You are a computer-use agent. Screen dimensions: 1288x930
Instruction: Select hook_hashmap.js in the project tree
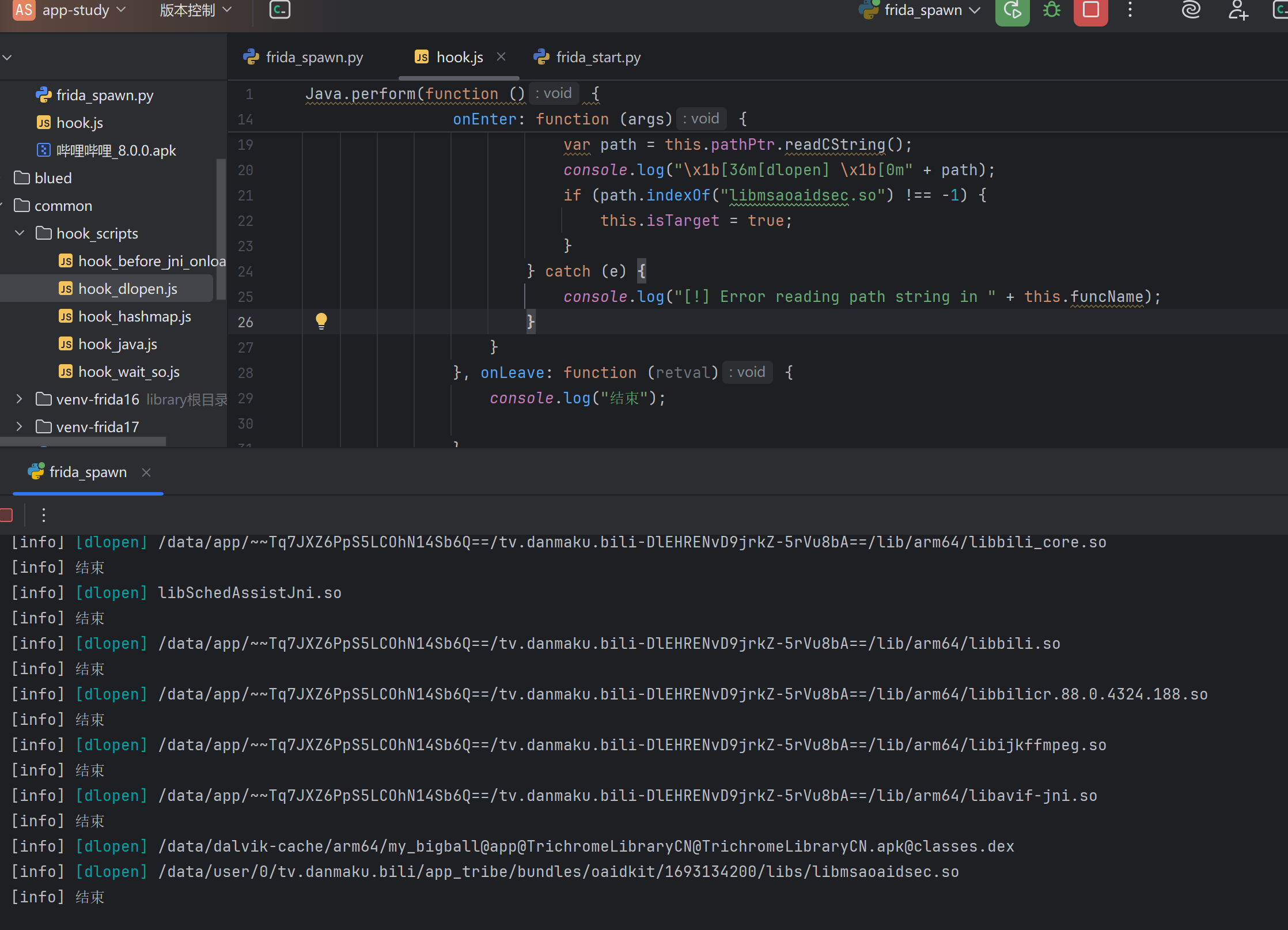(x=134, y=316)
